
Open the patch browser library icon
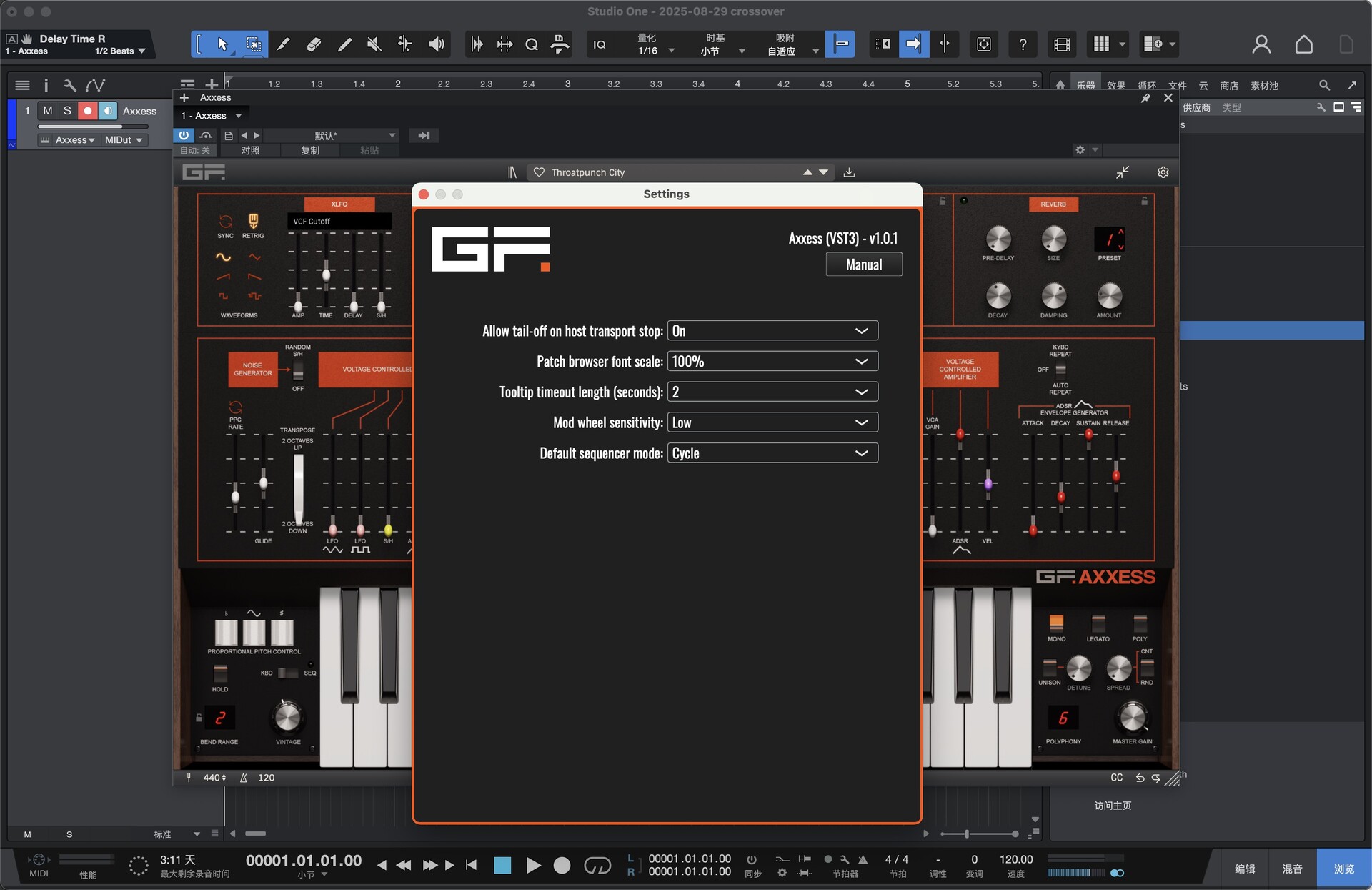[512, 172]
